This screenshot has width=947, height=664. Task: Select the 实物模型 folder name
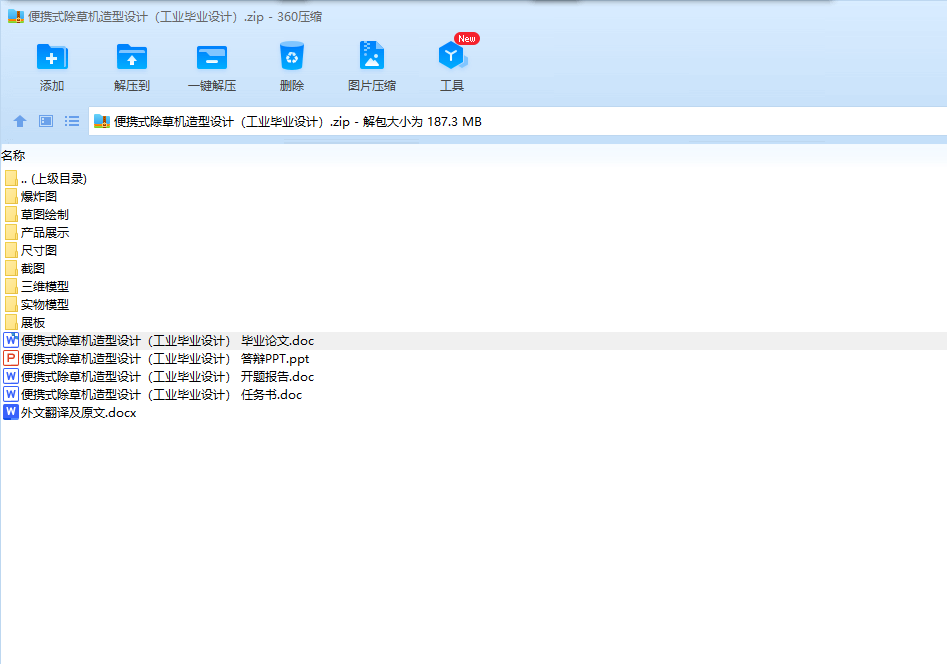(x=45, y=305)
